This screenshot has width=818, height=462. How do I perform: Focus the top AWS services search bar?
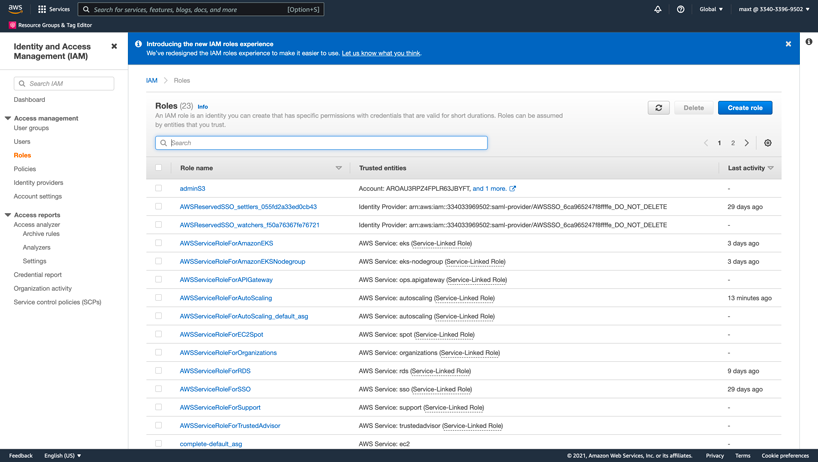click(201, 9)
